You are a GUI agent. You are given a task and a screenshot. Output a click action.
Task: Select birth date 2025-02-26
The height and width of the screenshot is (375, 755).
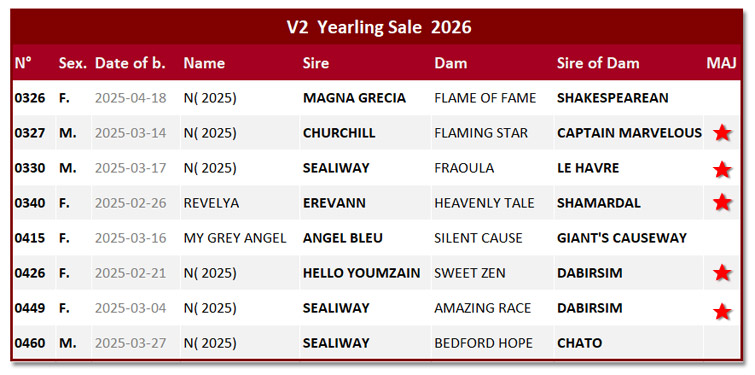tap(130, 203)
